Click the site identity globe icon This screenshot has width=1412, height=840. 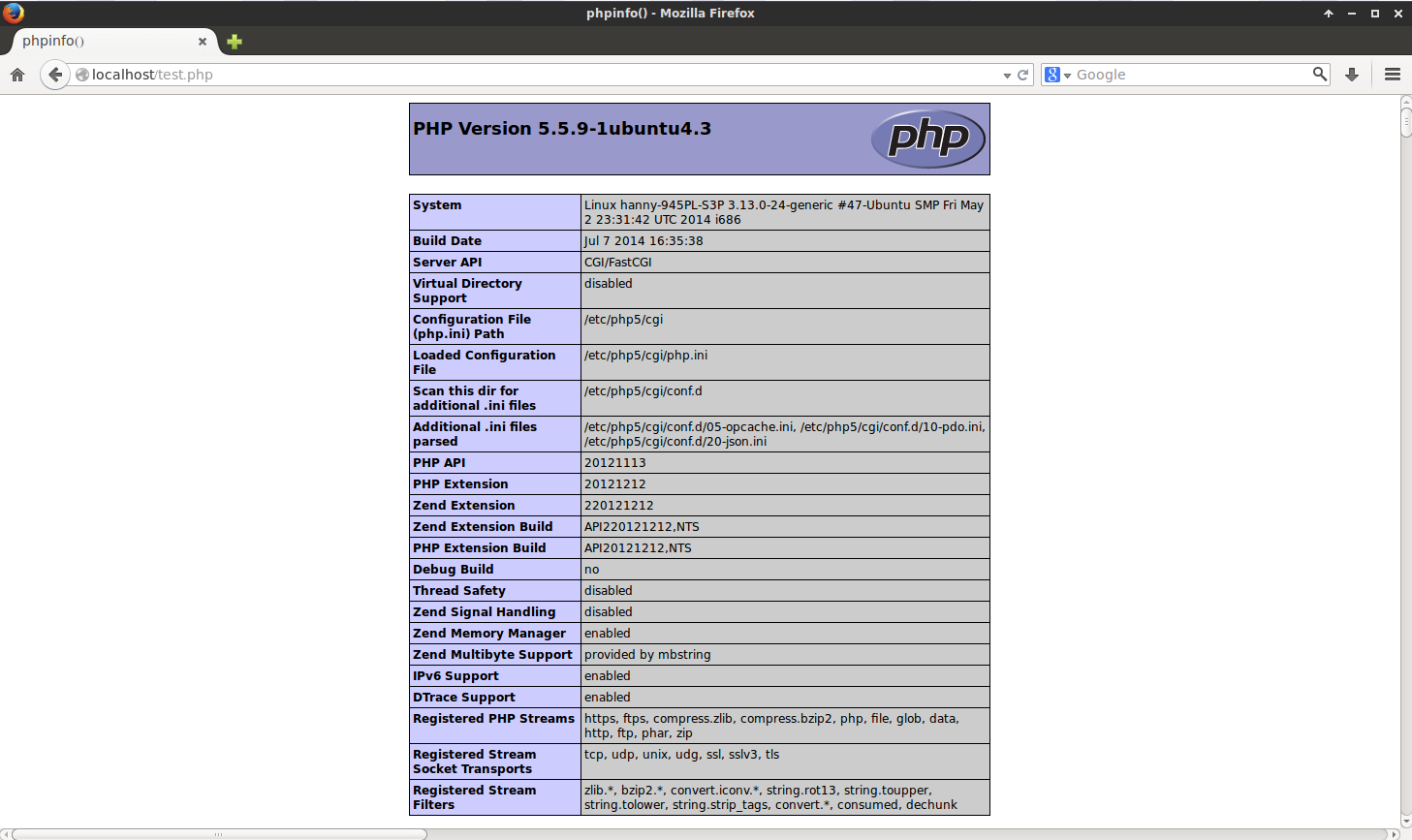pyautogui.click(x=82, y=75)
